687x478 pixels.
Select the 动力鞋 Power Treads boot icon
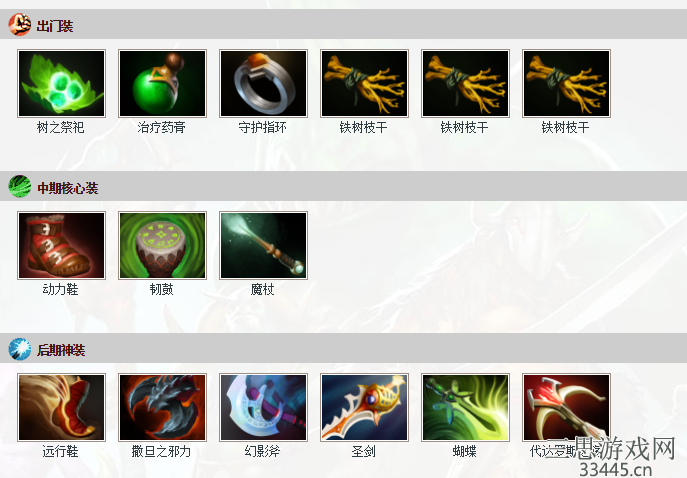coord(61,245)
